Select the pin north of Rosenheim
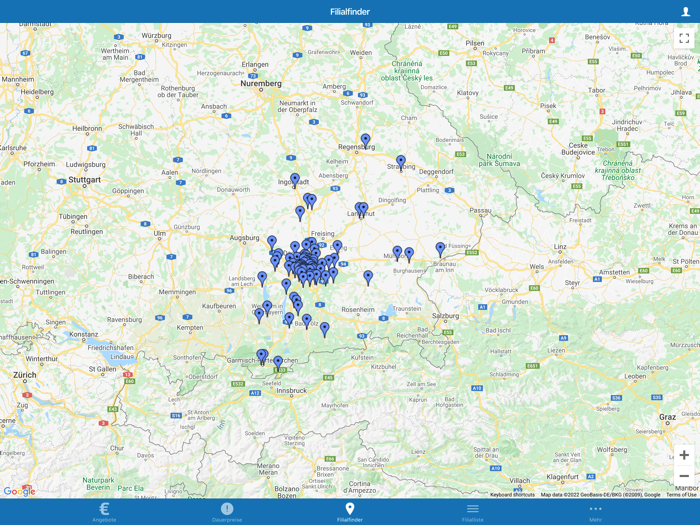The width and height of the screenshot is (700, 525). pos(368,278)
